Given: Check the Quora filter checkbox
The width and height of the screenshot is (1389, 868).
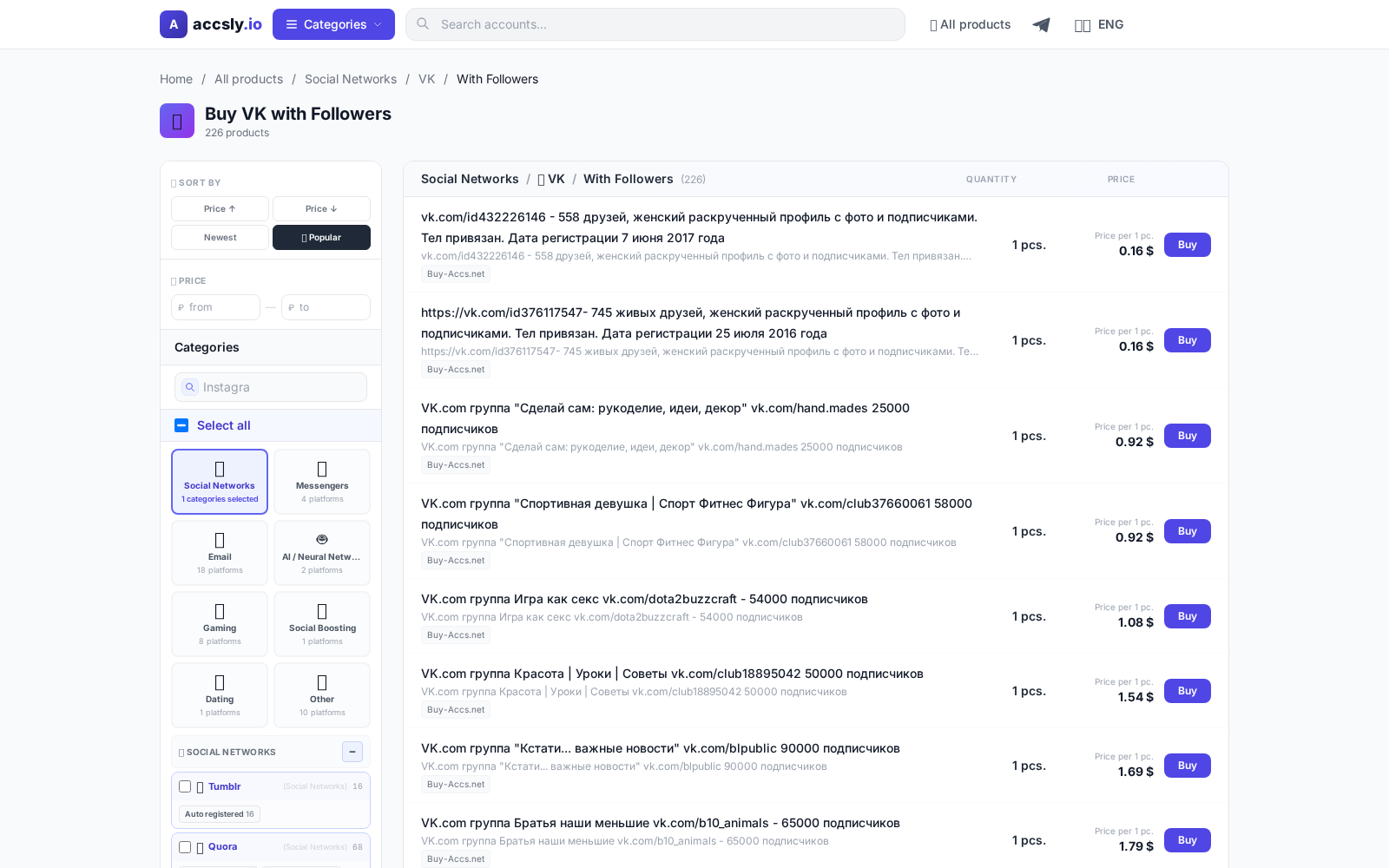Looking at the screenshot, I should tap(185, 847).
